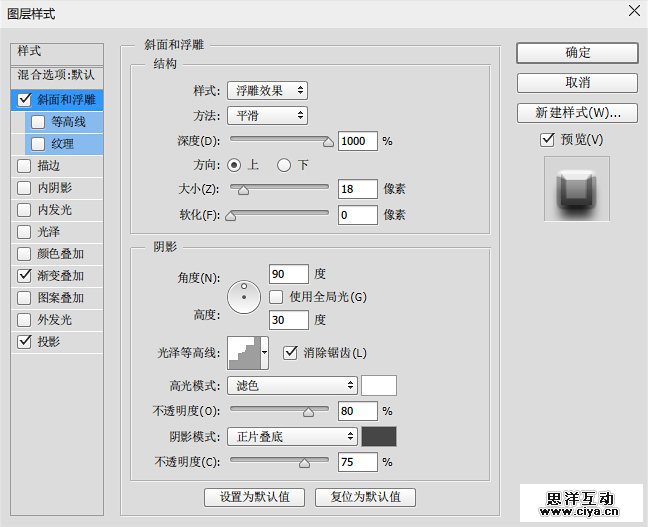Screen dimensions: 648x527
Task: Toggle the 斜面和浮雕 checkbox
Action: point(24,99)
